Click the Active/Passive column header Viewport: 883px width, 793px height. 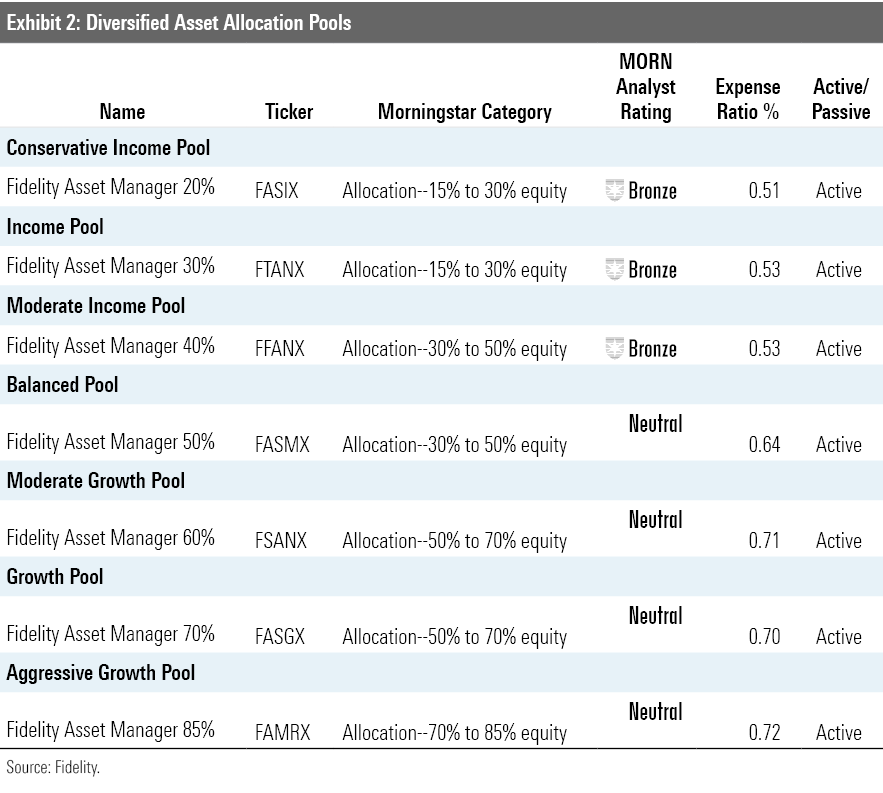tap(841, 99)
